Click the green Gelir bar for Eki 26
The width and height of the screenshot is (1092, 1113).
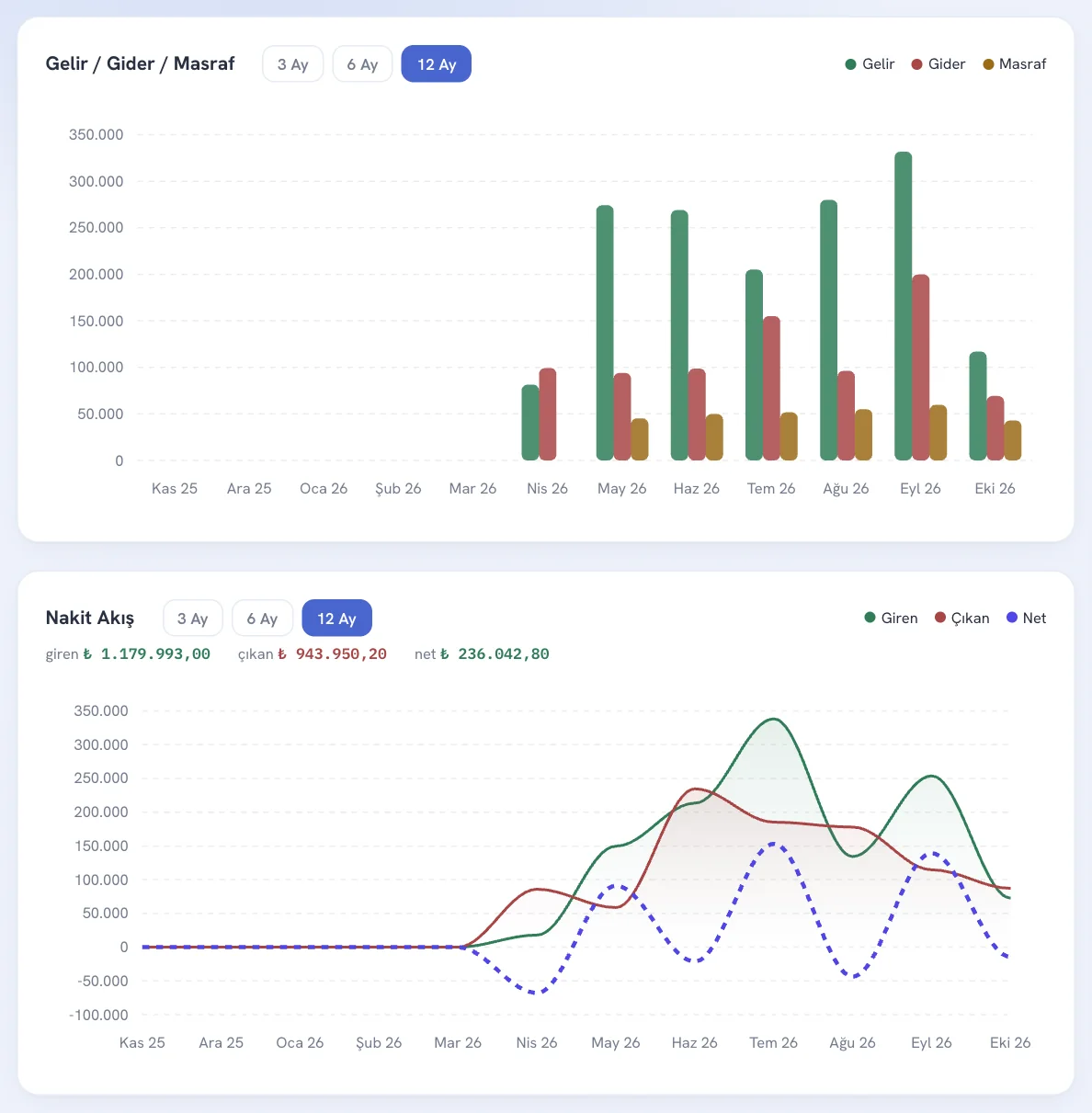click(x=978, y=406)
